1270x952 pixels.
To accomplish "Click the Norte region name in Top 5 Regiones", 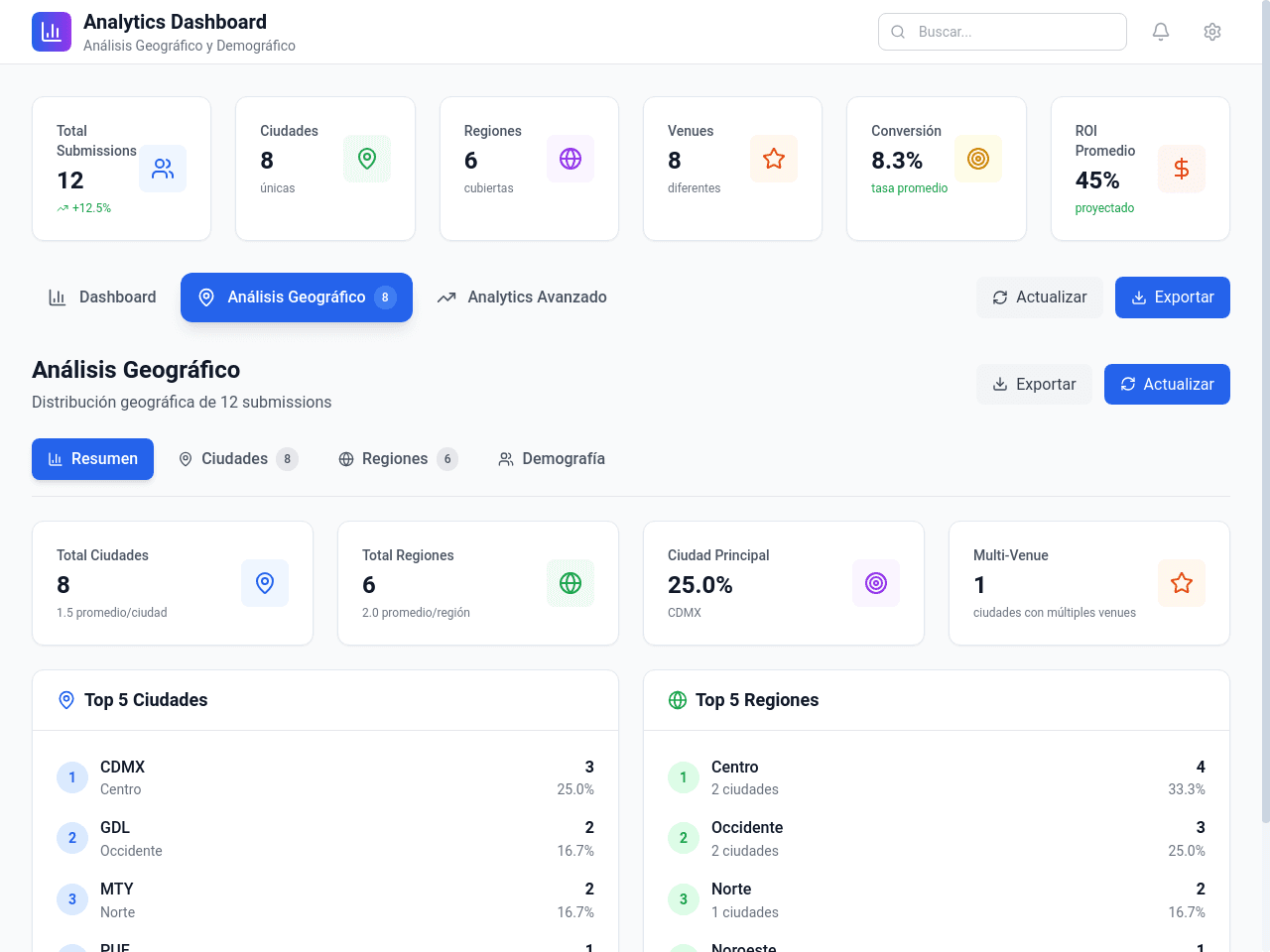I will pyautogui.click(x=731, y=890).
